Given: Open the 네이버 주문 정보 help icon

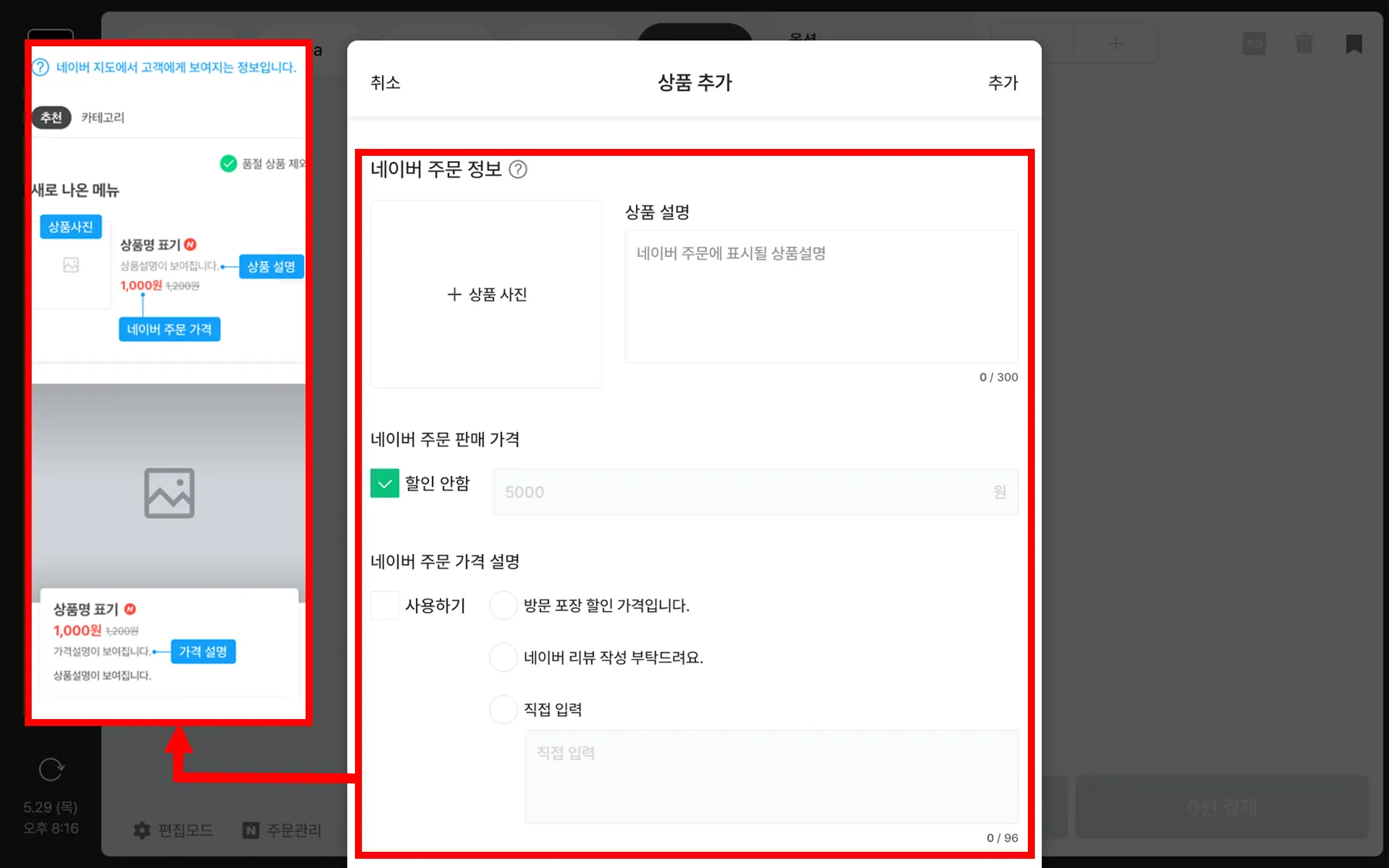Looking at the screenshot, I should click(x=519, y=170).
